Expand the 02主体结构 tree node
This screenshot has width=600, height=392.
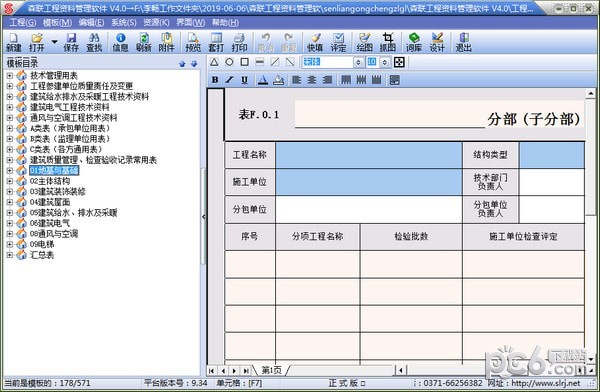click(x=10, y=181)
